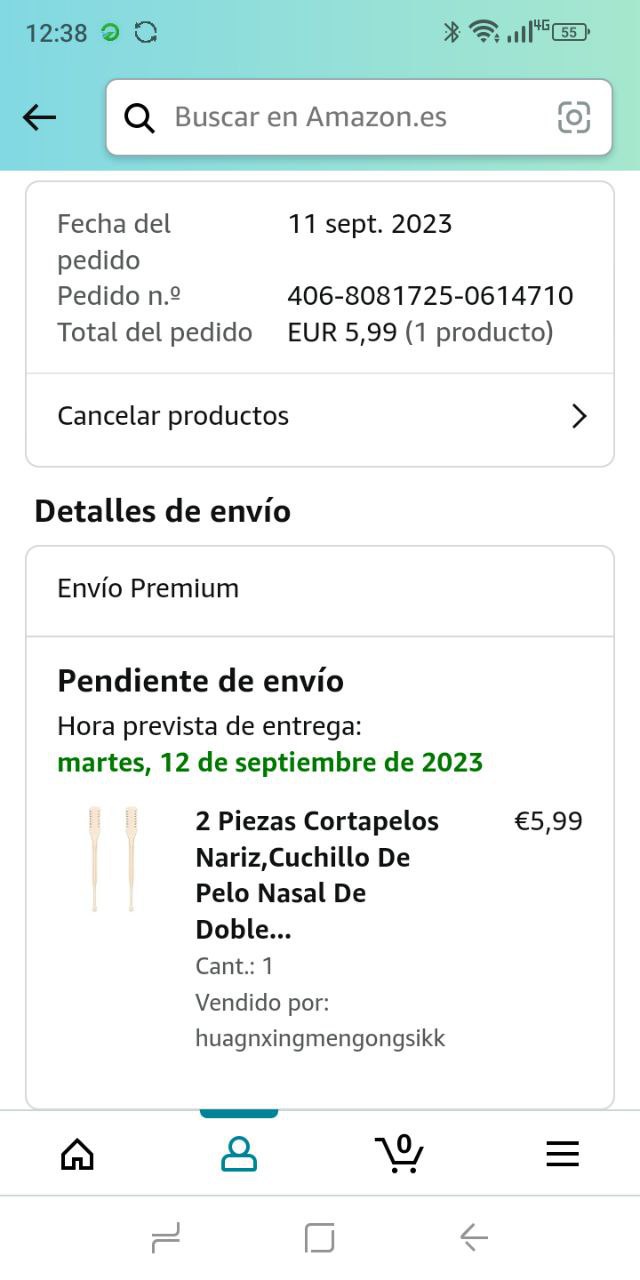Open the 2 Piezas Cortapelos Nariz product title
This screenshot has height=1280, width=640.
tap(317, 875)
